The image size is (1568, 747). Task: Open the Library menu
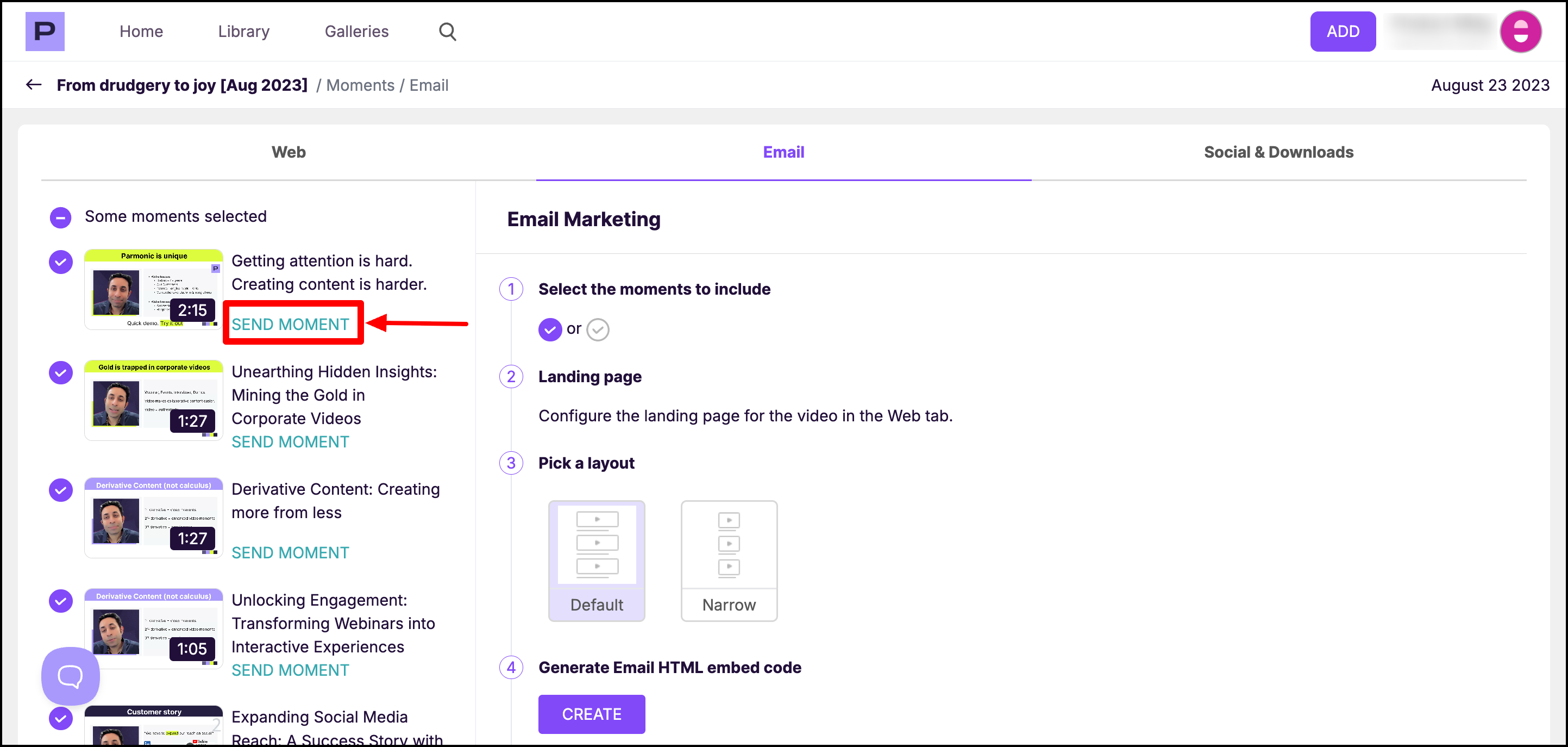[x=243, y=31]
